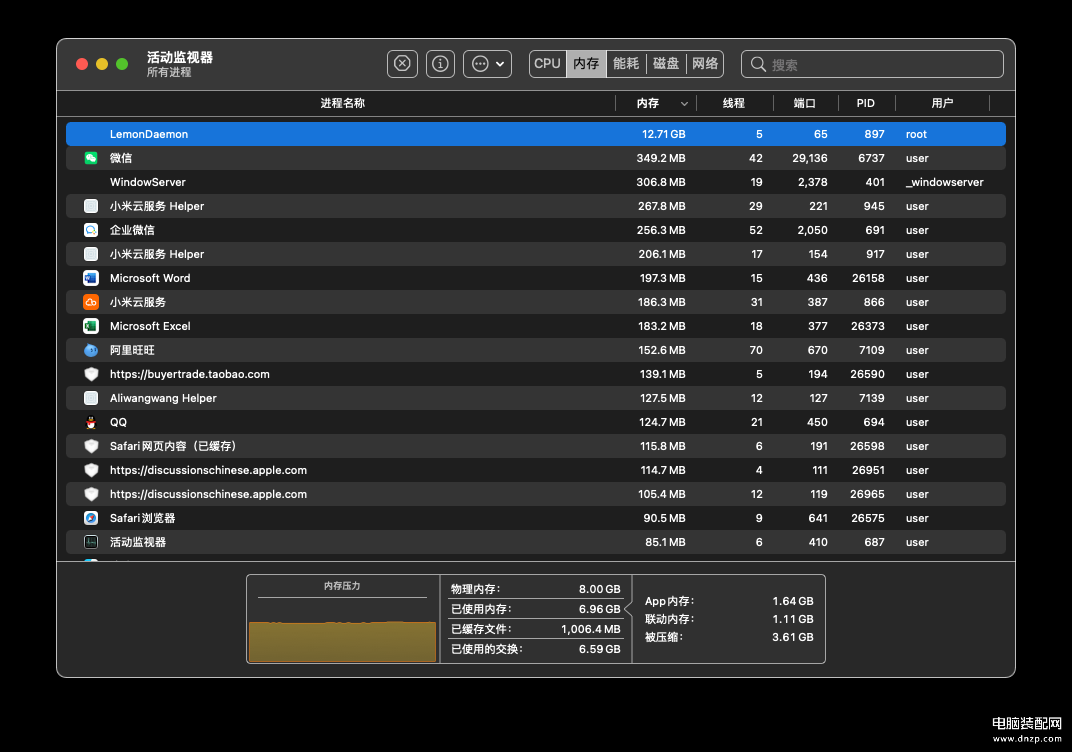This screenshot has width=1072, height=752.
Task: Click the 小米云服务 orange cloud icon
Action: (x=91, y=302)
